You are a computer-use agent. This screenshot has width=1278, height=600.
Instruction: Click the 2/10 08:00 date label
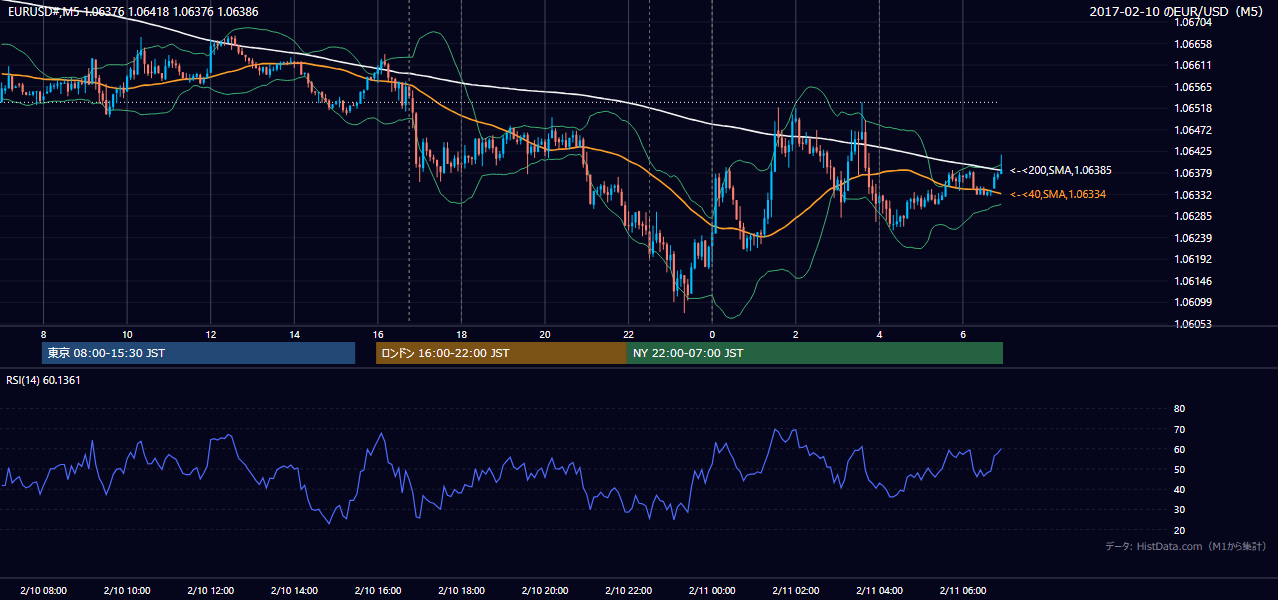[43, 590]
